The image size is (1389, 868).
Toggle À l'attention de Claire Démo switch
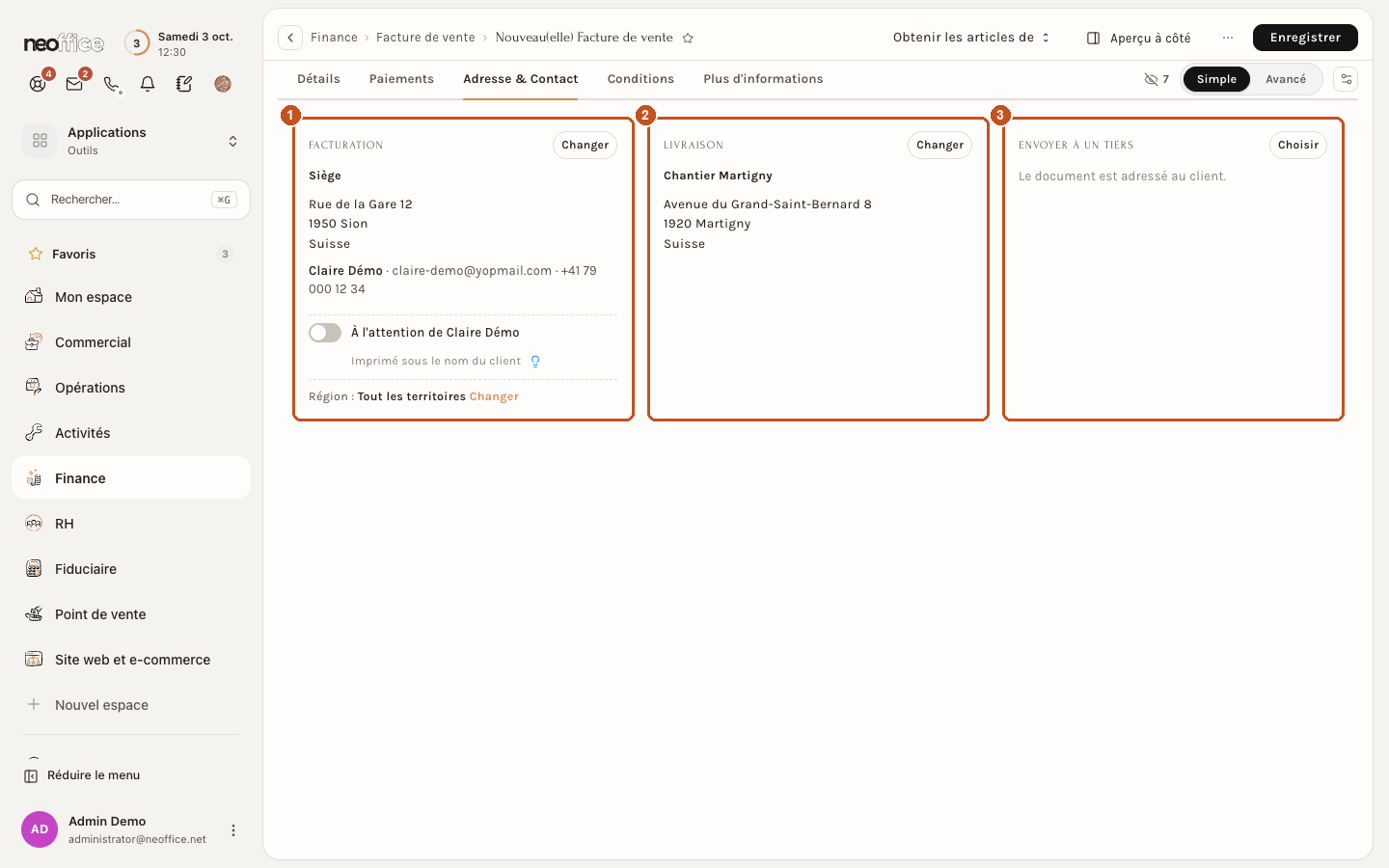(x=325, y=333)
